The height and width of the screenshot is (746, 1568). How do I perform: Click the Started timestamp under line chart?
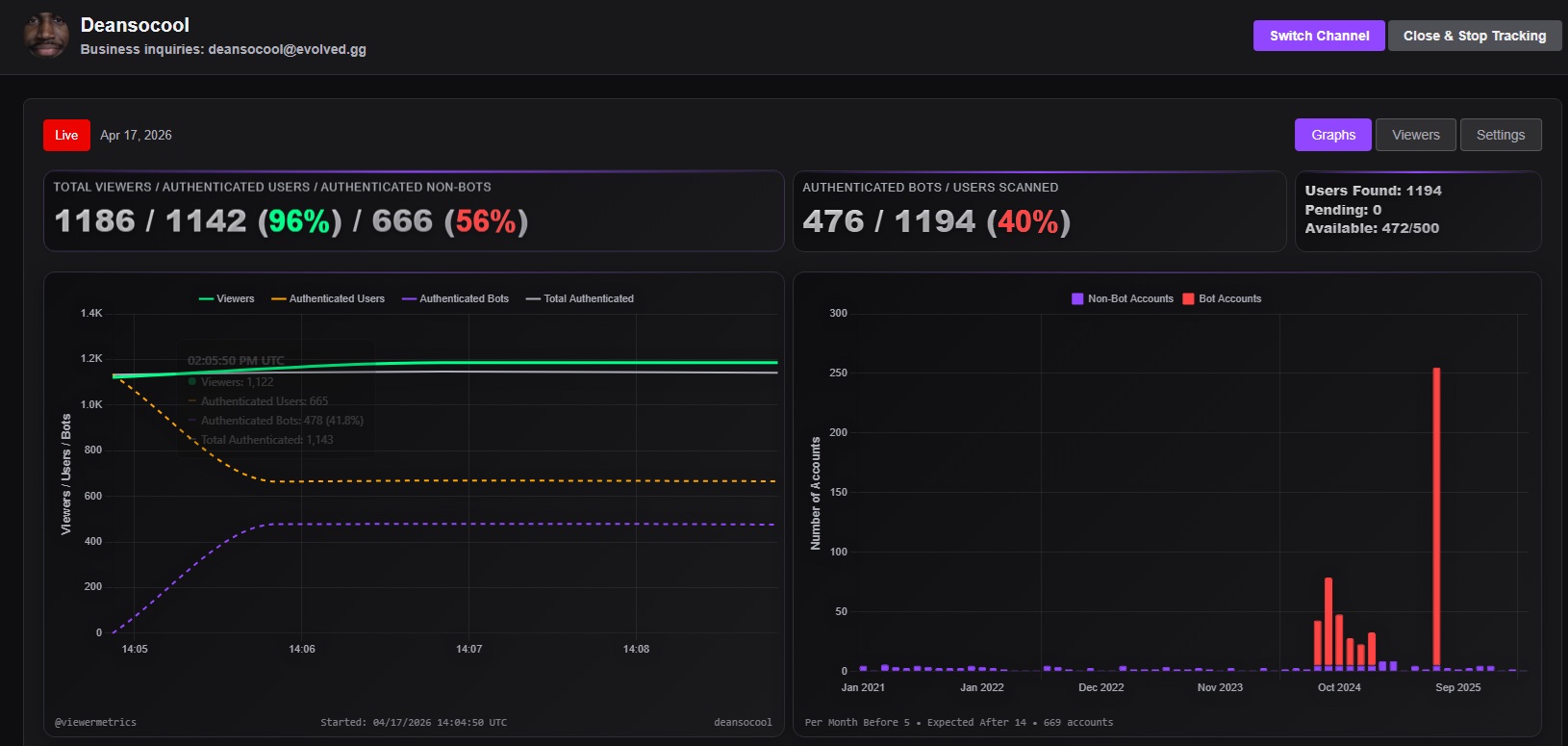[x=414, y=722]
